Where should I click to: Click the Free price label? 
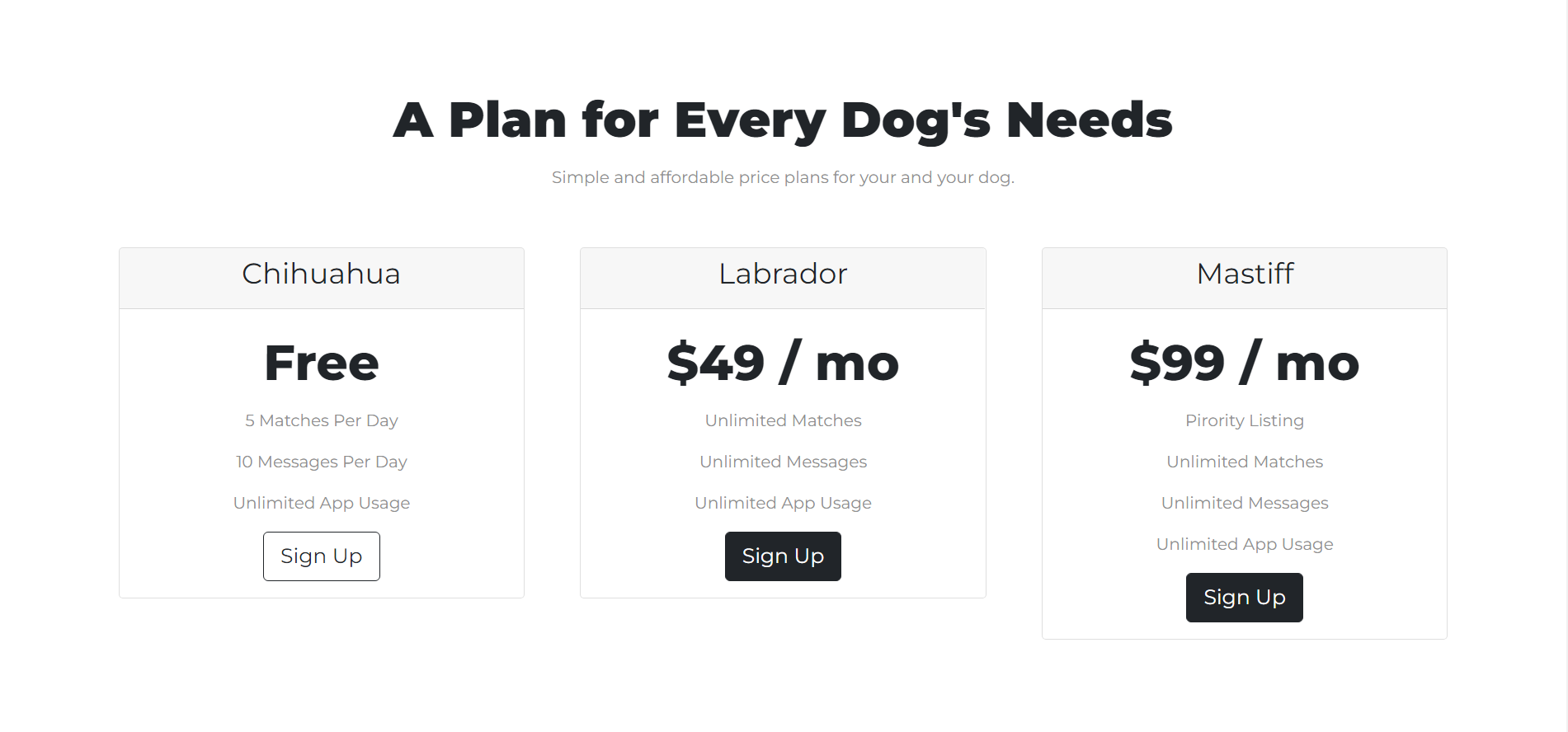pos(321,362)
